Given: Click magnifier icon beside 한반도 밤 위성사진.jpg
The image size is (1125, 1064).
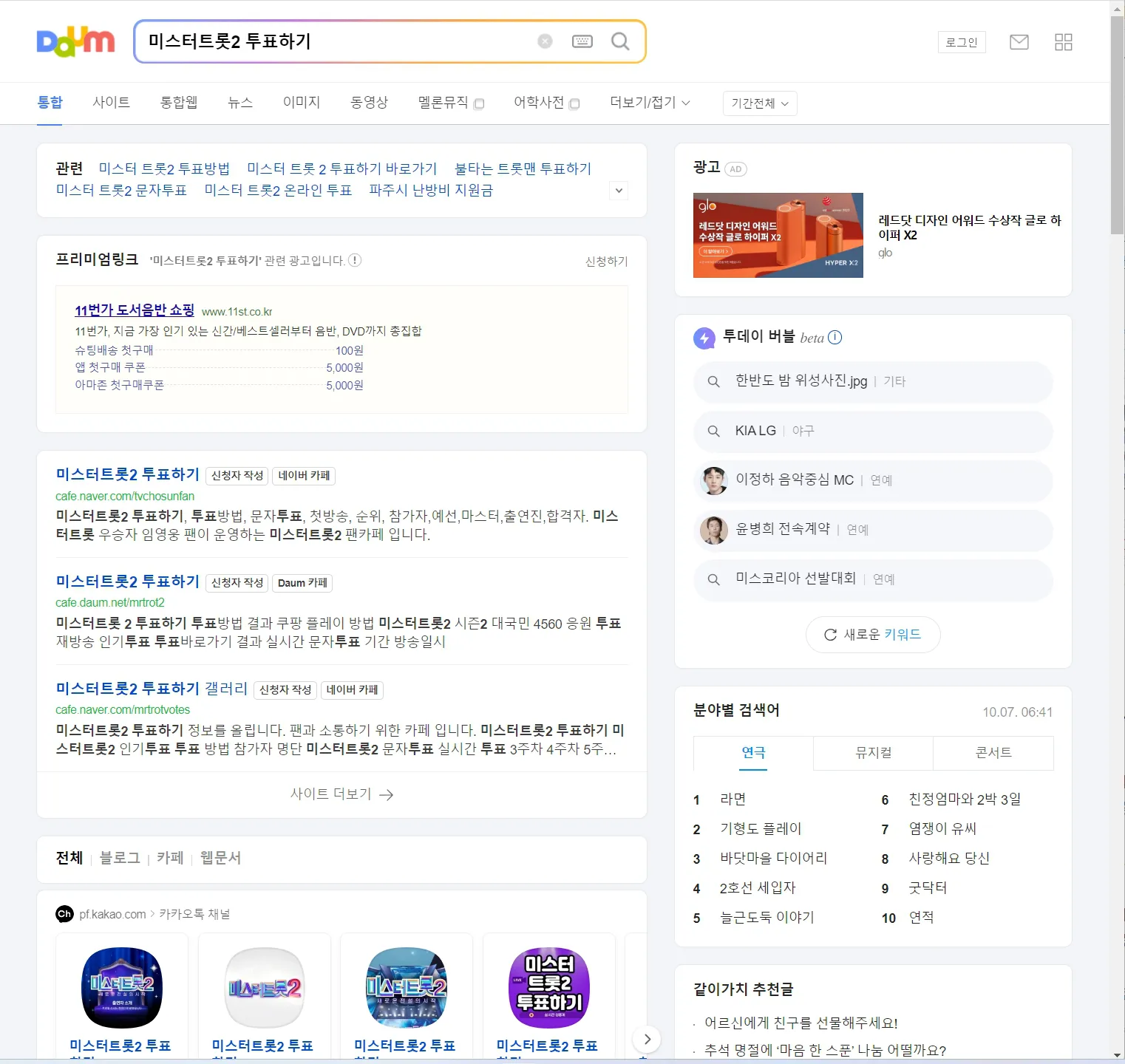Looking at the screenshot, I should (713, 381).
